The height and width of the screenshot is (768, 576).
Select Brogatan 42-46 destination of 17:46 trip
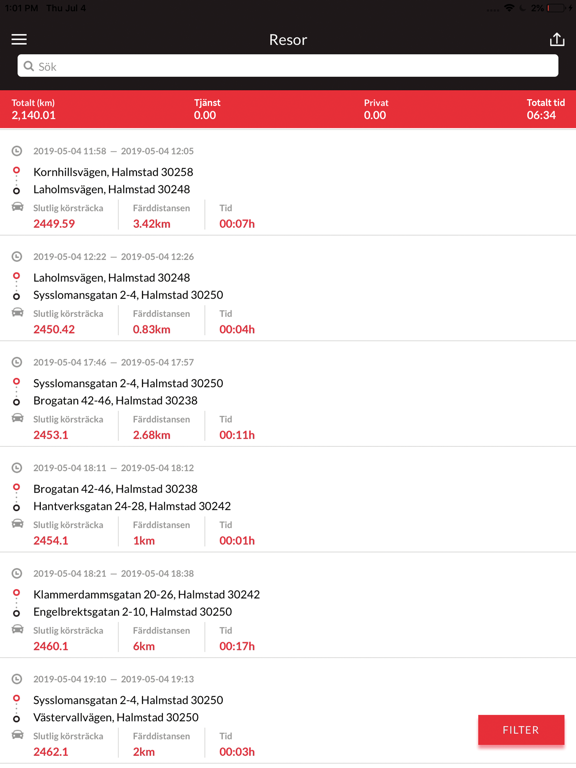(116, 401)
